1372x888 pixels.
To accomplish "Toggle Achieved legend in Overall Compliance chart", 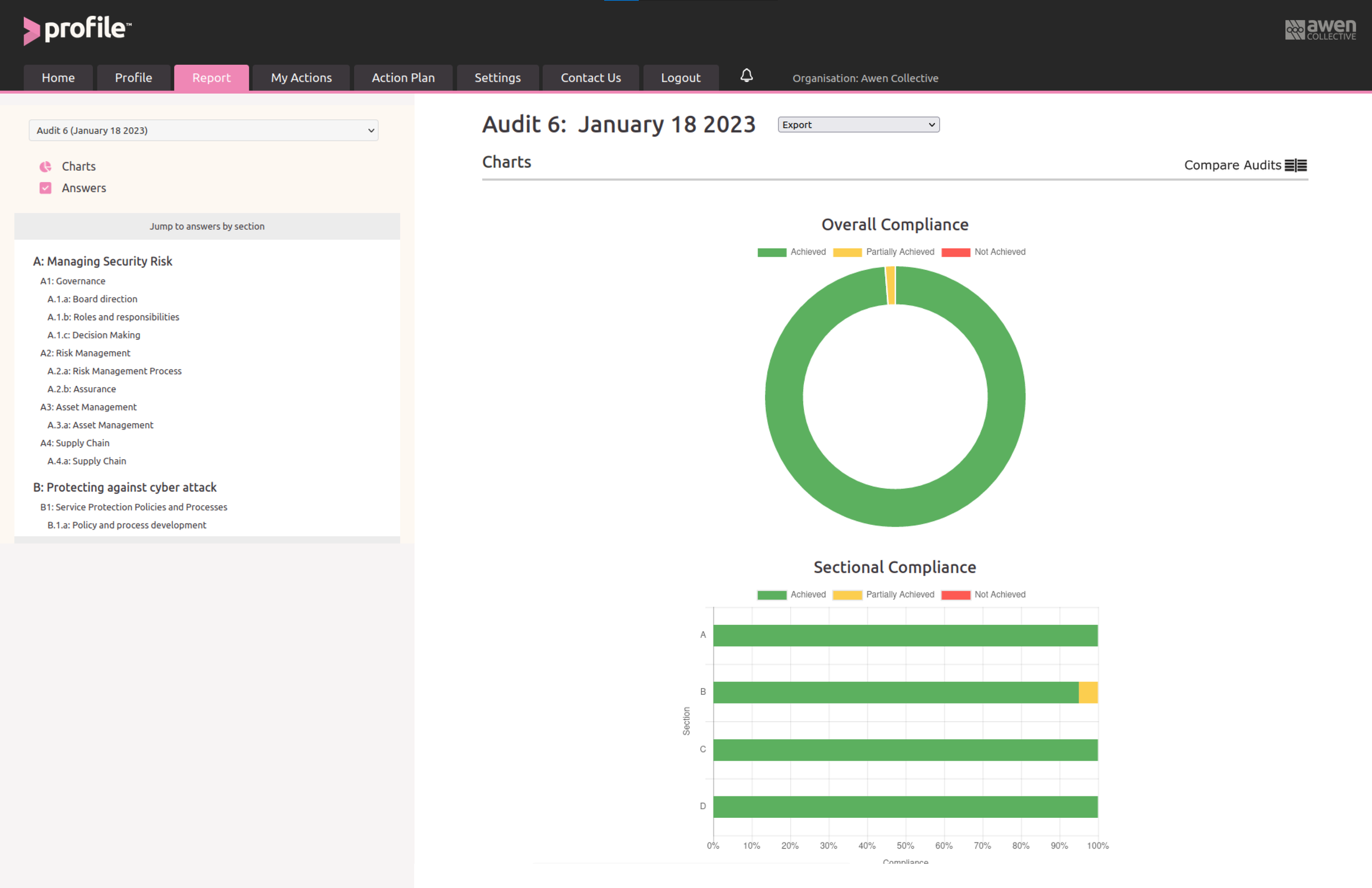I will coord(791,252).
